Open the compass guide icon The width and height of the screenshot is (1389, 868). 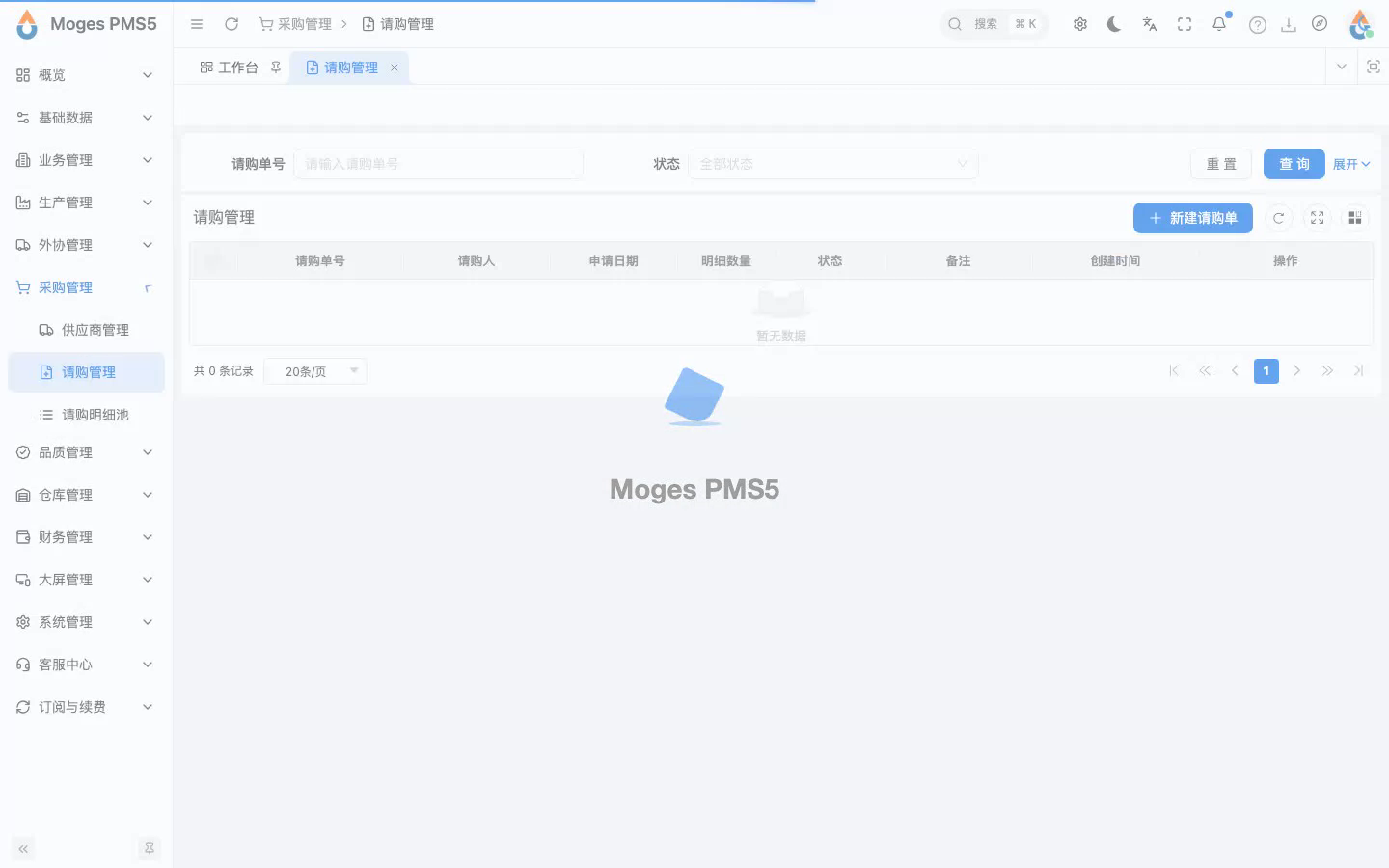point(1320,24)
